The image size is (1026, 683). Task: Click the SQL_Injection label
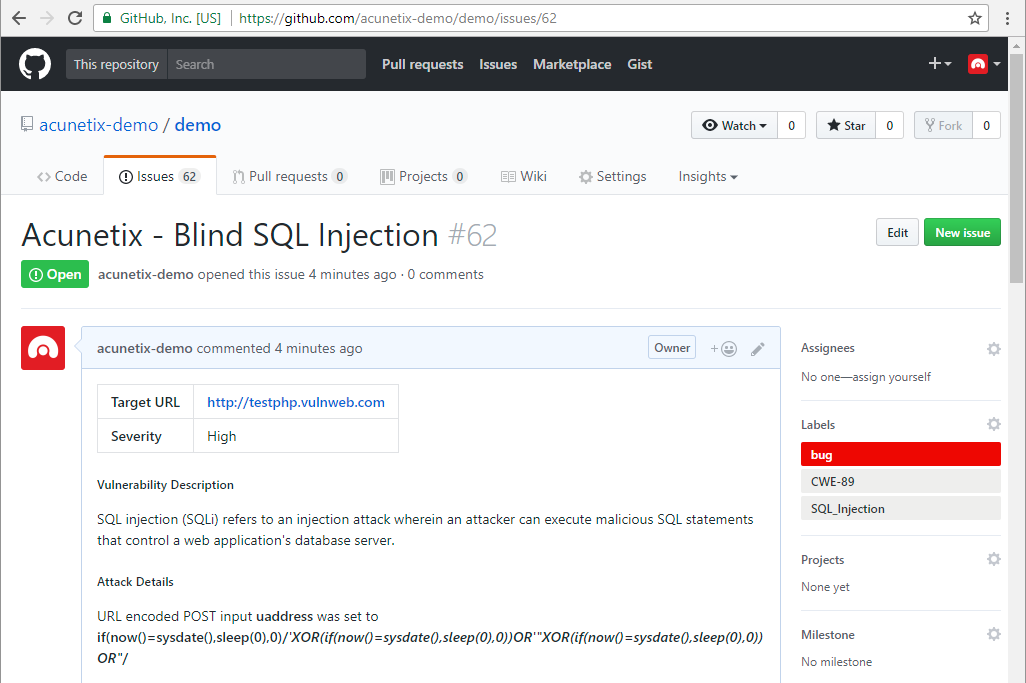(900, 508)
